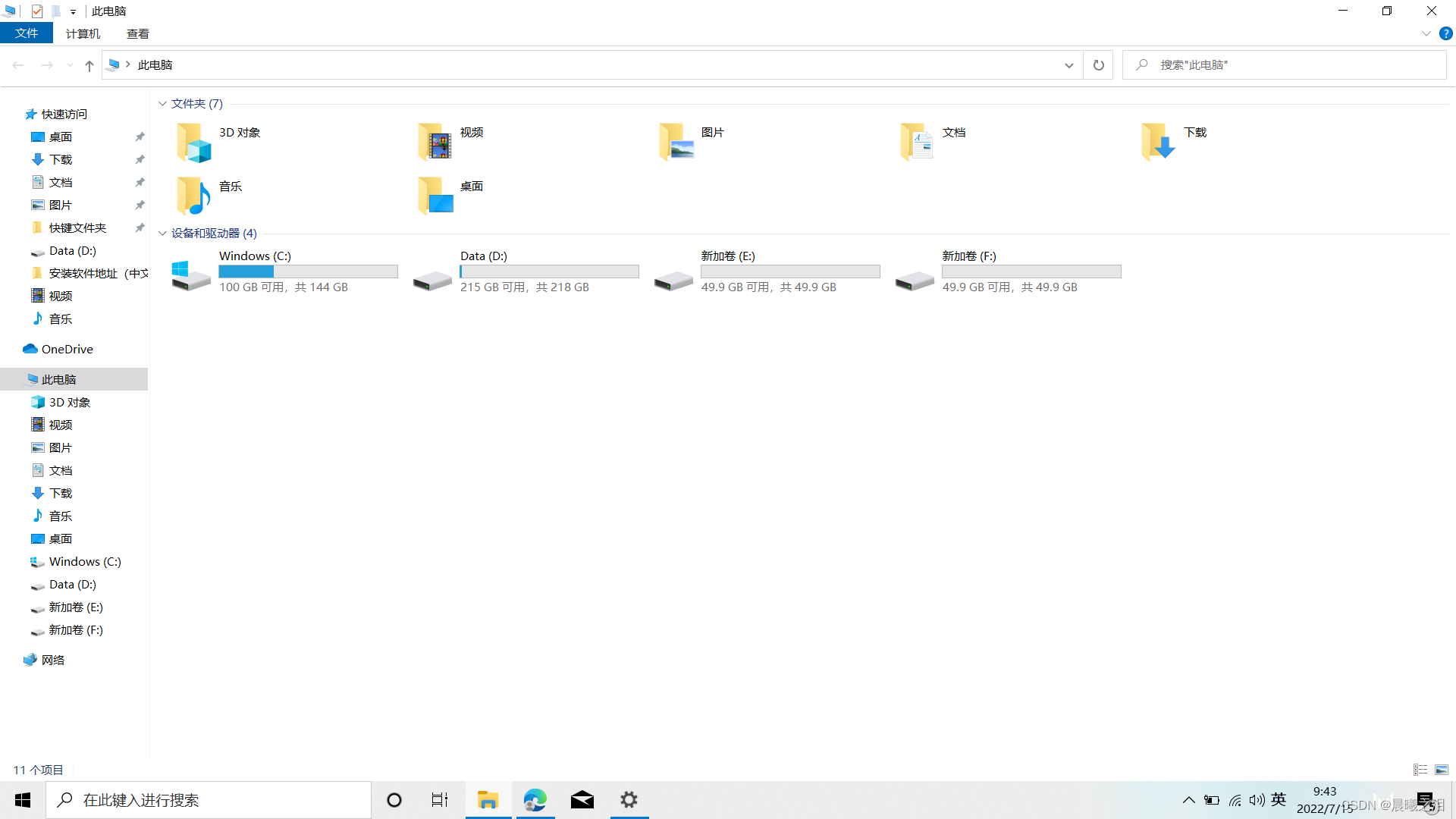Open recent locations dropdown arrow

coord(70,65)
